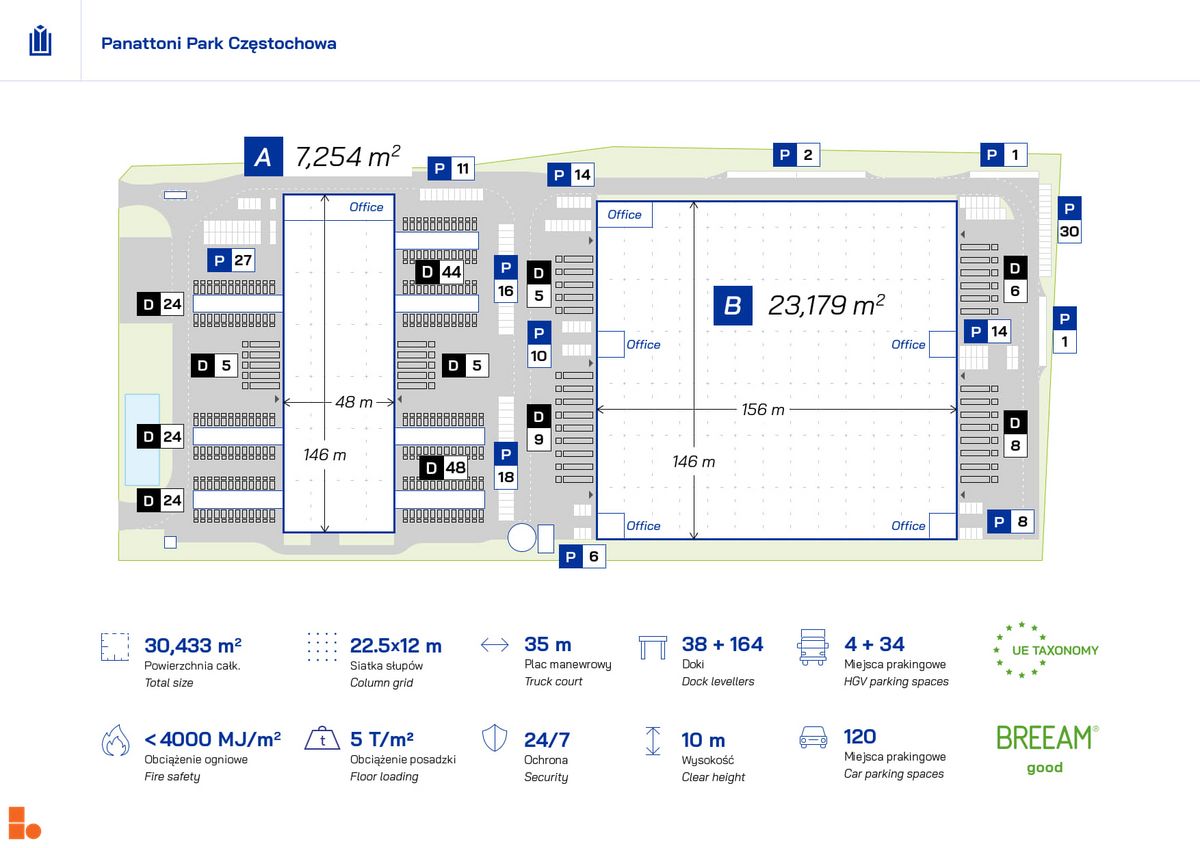This screenshot has width=1200, height=848.
Task: Click the 4 + 34 HGV parking value
Action: tap(874, 644)
